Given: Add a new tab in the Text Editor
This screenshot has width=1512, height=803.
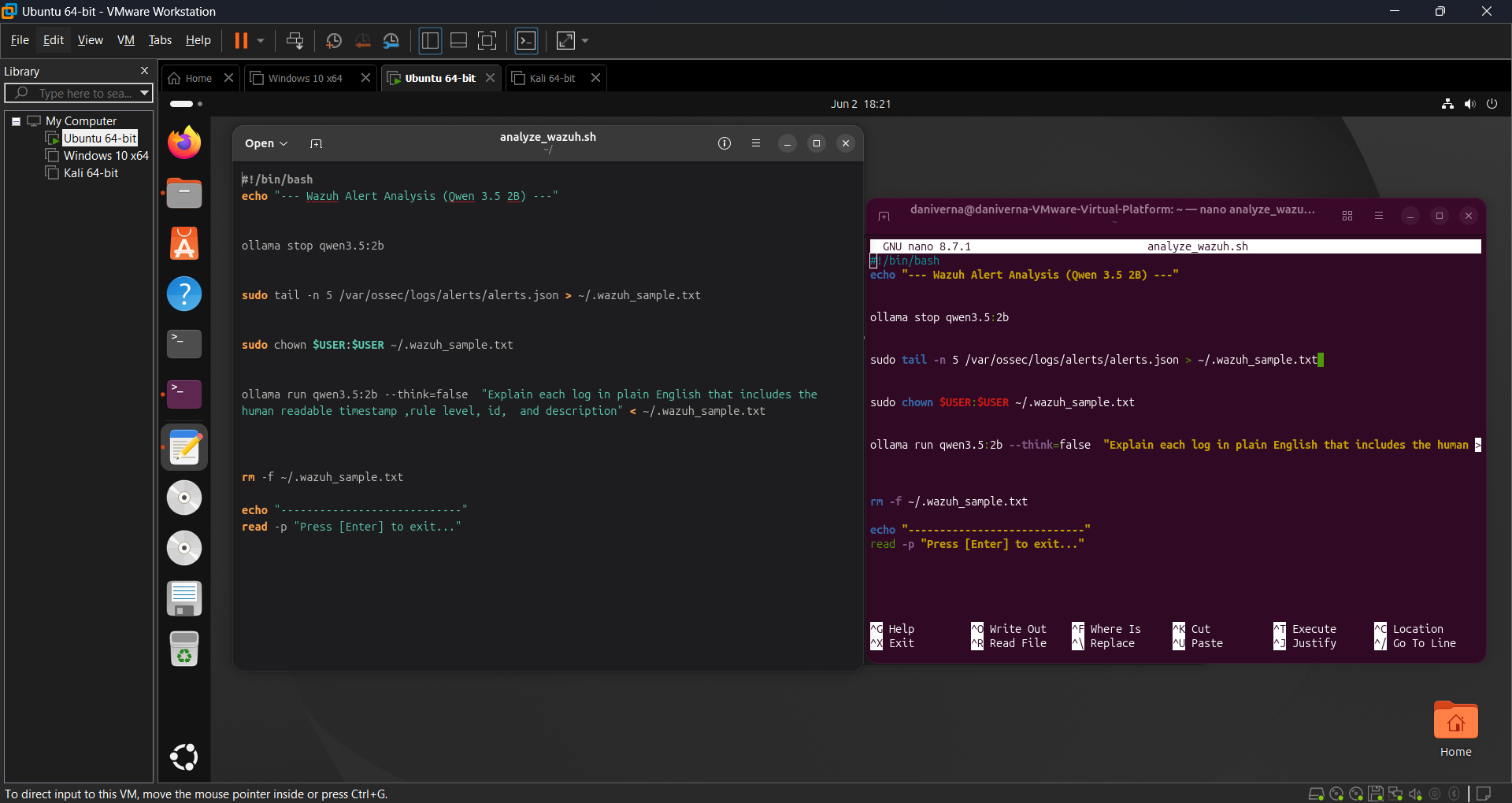Looking at the screenshot, I should click(x=316, y=143).
